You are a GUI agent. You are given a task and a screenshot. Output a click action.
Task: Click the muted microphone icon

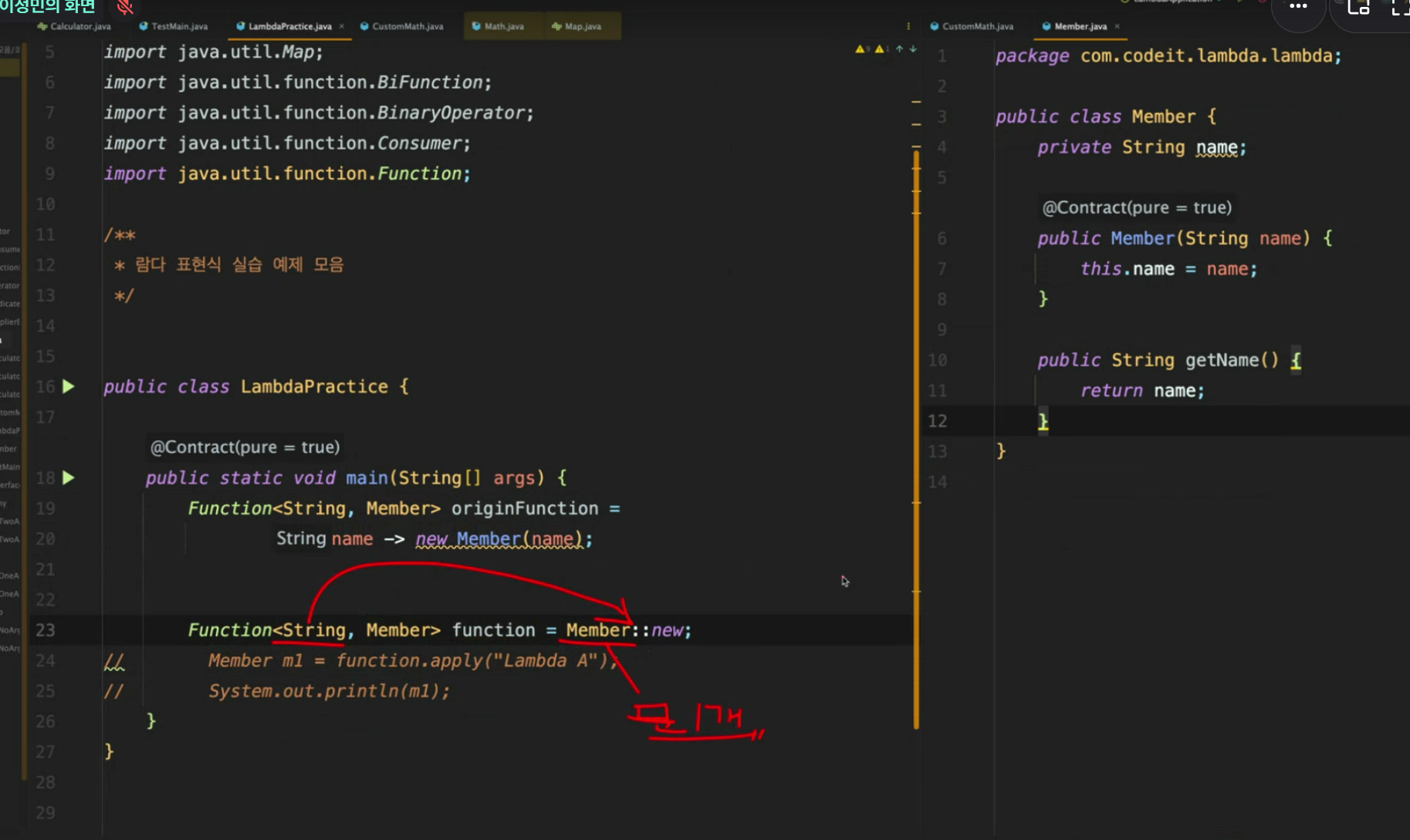[125, 8]
